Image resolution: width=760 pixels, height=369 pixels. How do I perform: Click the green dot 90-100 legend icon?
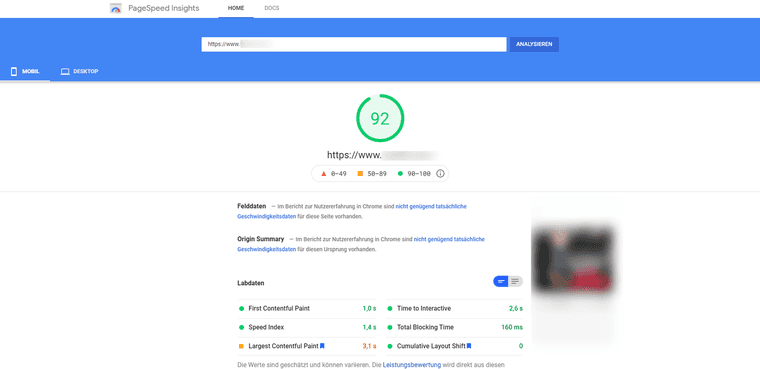click(400, 174)
